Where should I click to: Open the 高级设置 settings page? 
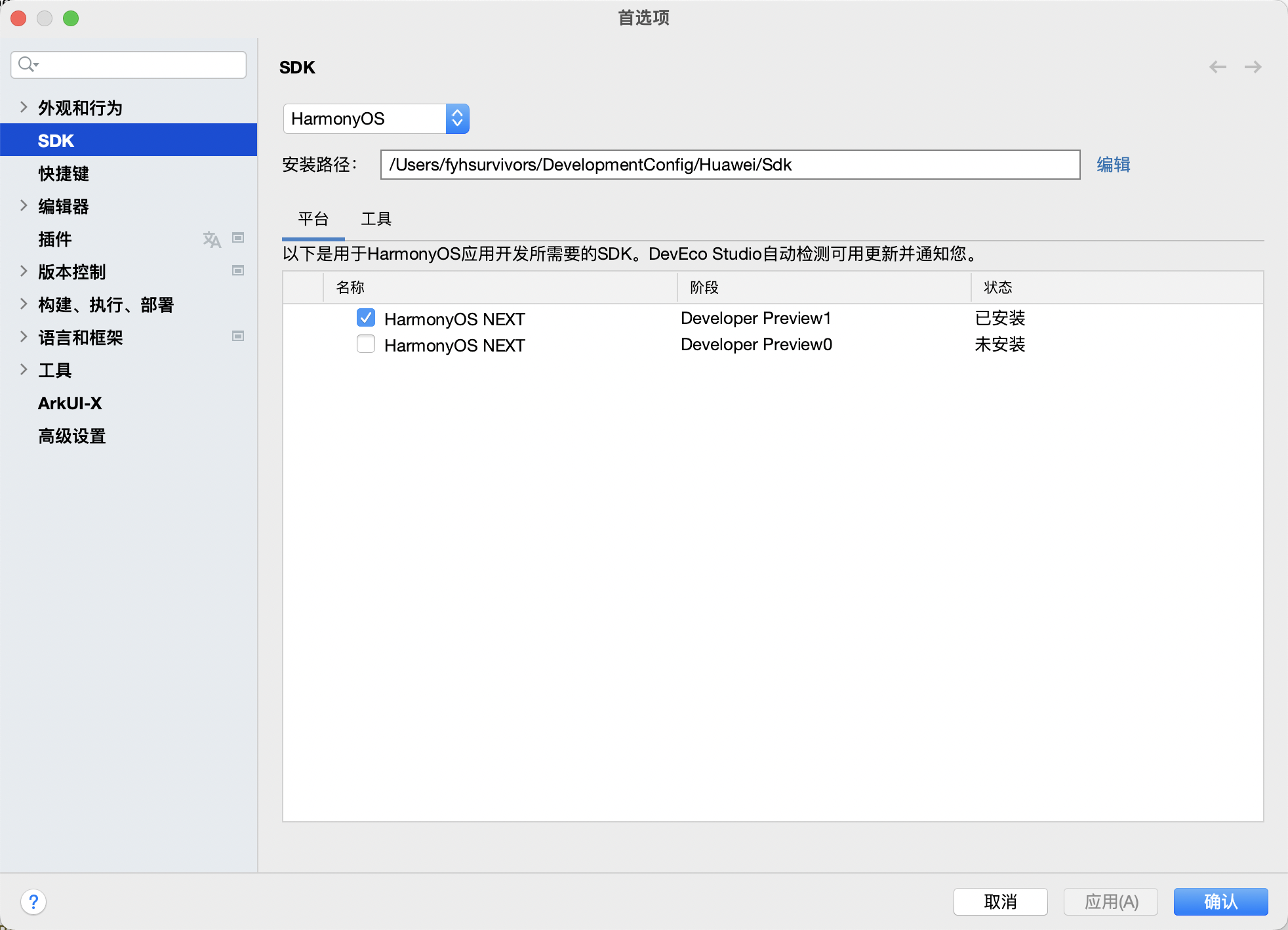[71, 435]
